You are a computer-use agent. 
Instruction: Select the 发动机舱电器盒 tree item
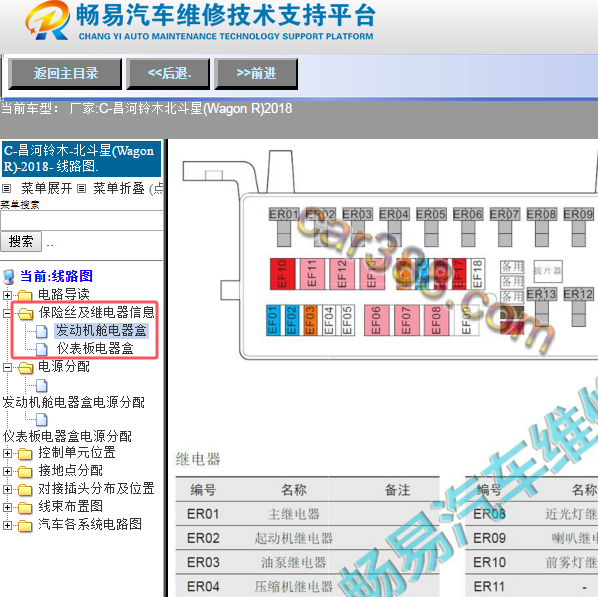[x=101, y=331]
